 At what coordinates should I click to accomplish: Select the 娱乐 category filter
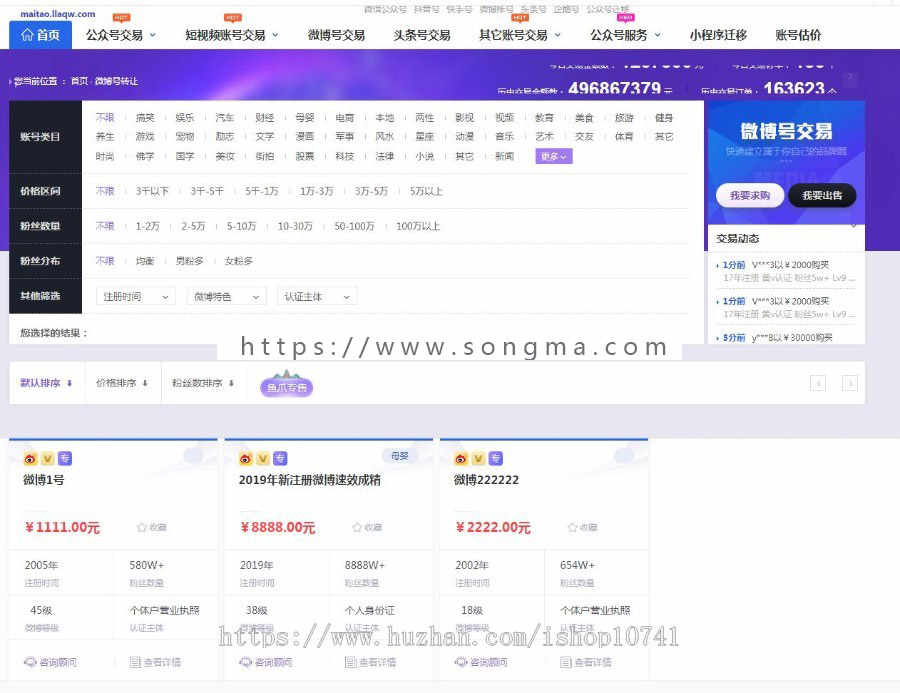coord(185,117)
